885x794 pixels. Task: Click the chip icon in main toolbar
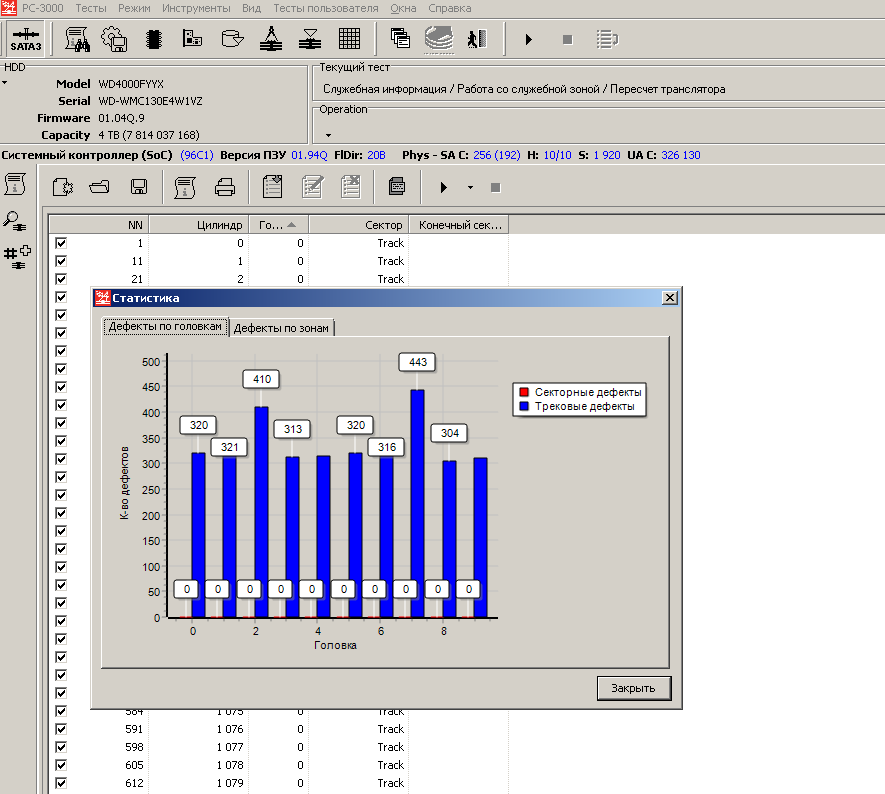click(x=154, y=39)
